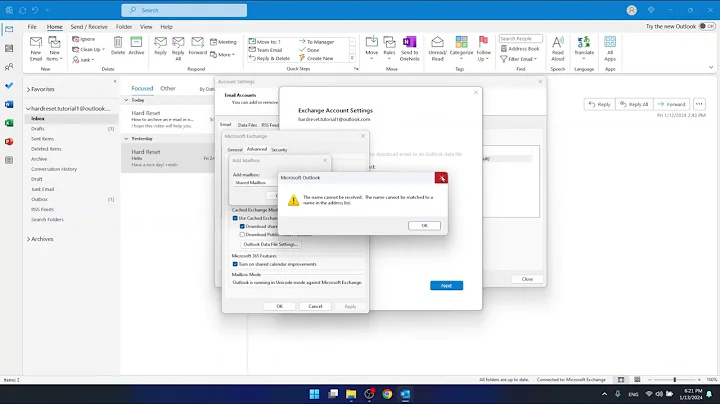720x404 pixels.
Task: Expand the Archives folder group
Action: pos(28,239)
